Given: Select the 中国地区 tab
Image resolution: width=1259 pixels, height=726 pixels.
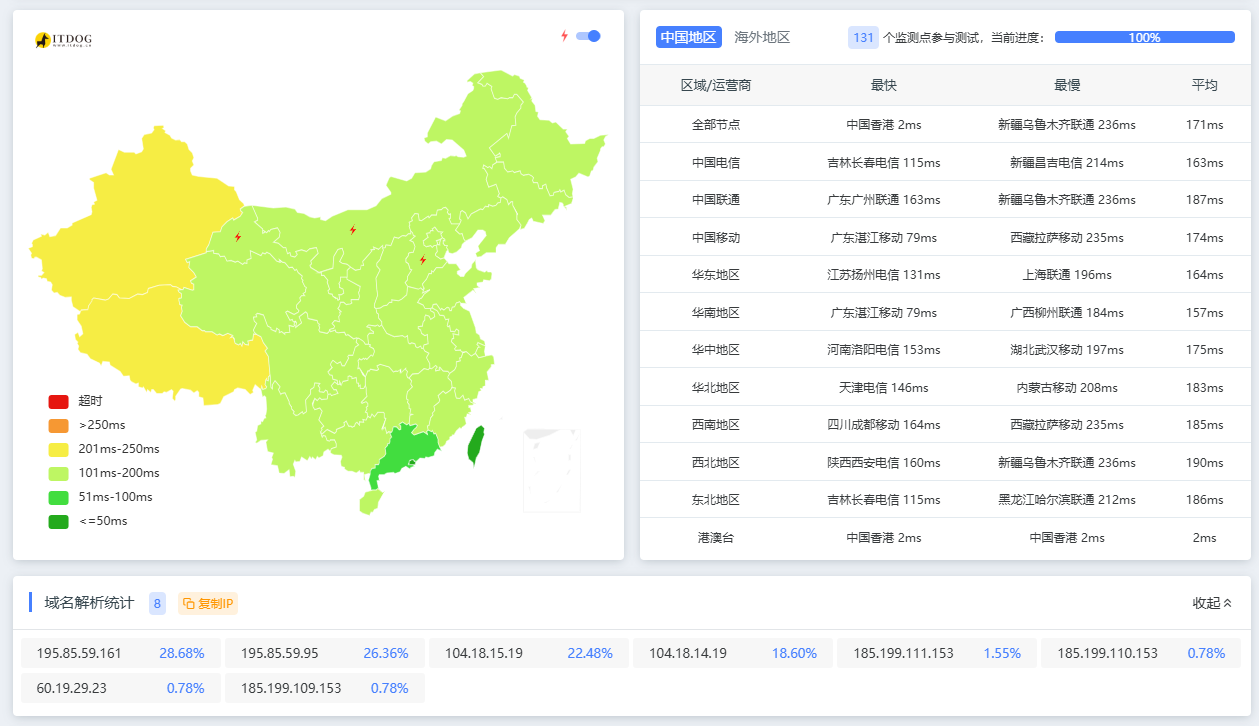Looking at the screenshot, I should click(688, 37).
